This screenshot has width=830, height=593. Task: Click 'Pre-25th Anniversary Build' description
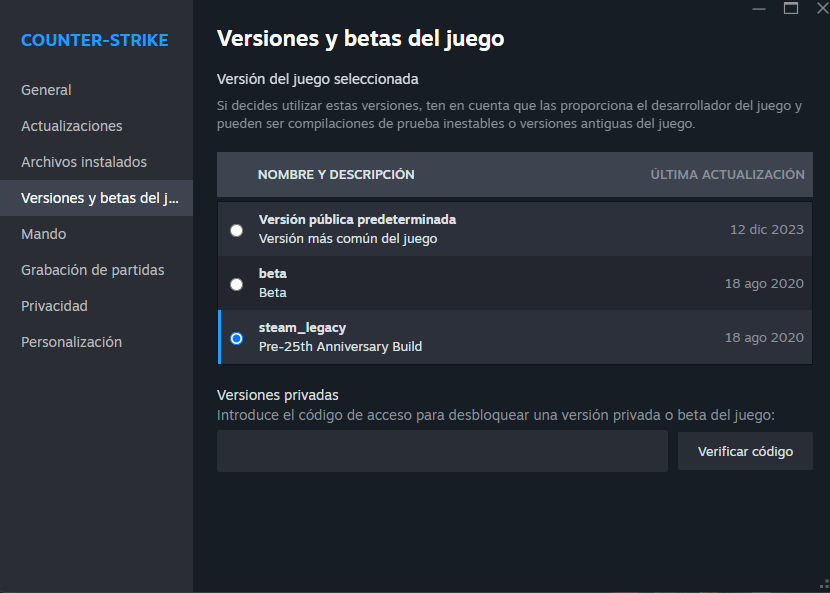coord(340,346)
